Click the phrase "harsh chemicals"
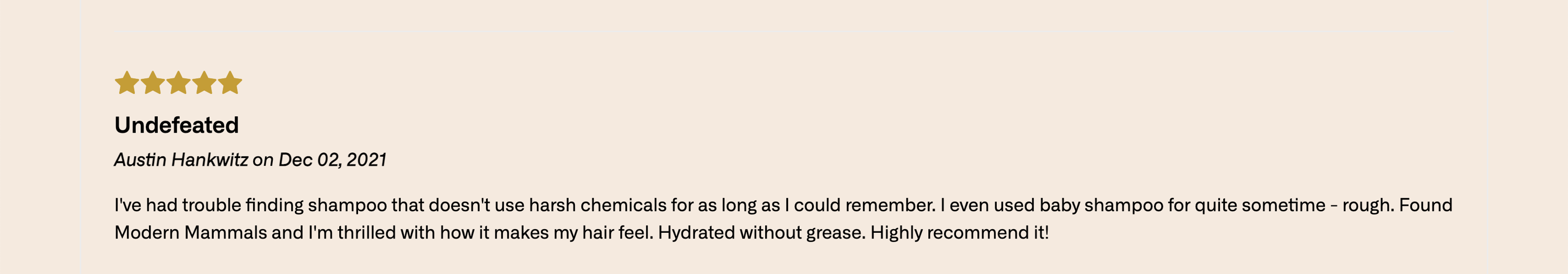This screenshot has width=1568, height=274. pyautogui.click(x=598, y=205)
